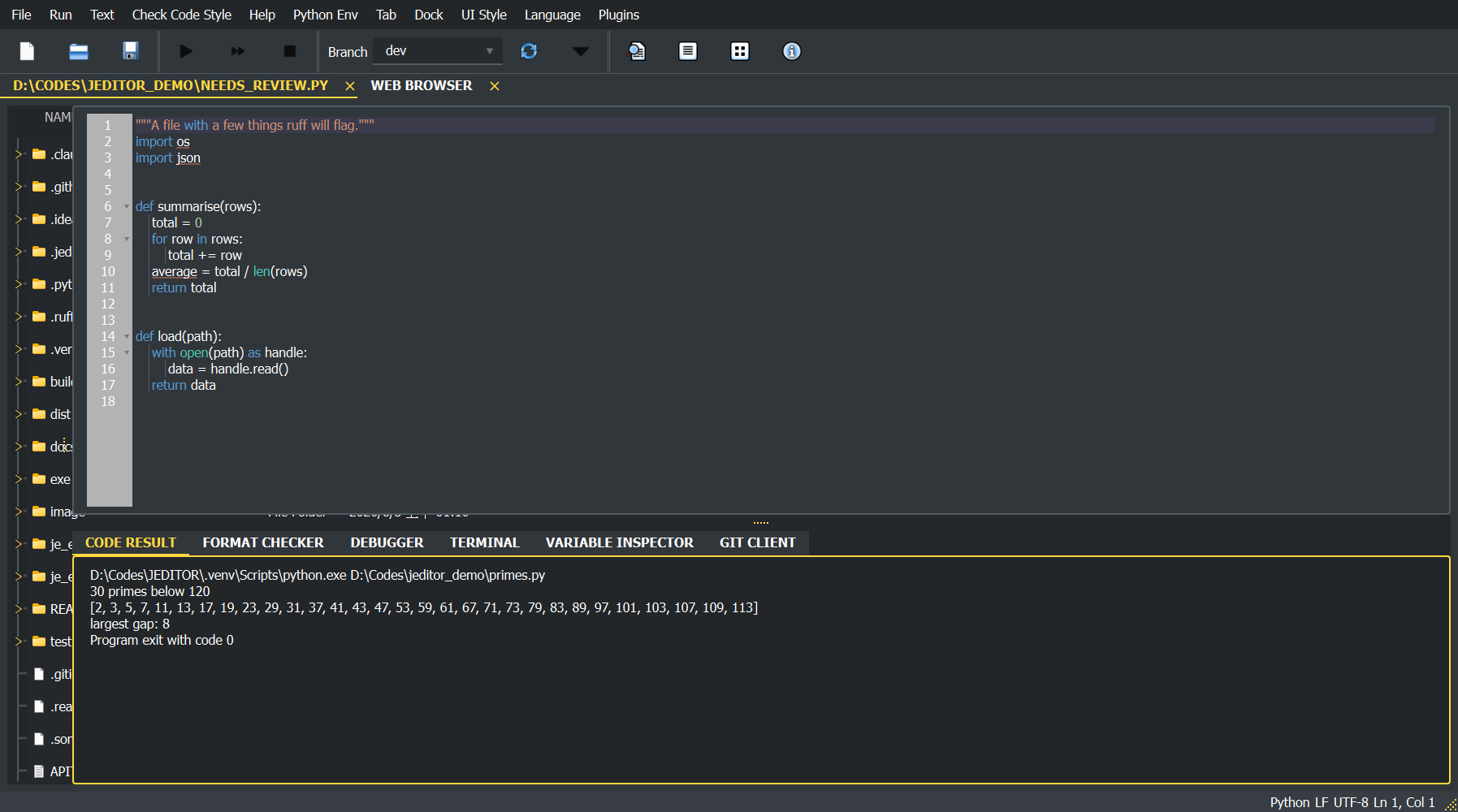1458x812 pixels.
Task: Switch to the WEB BROWSER tab
Action: point(422,85)
